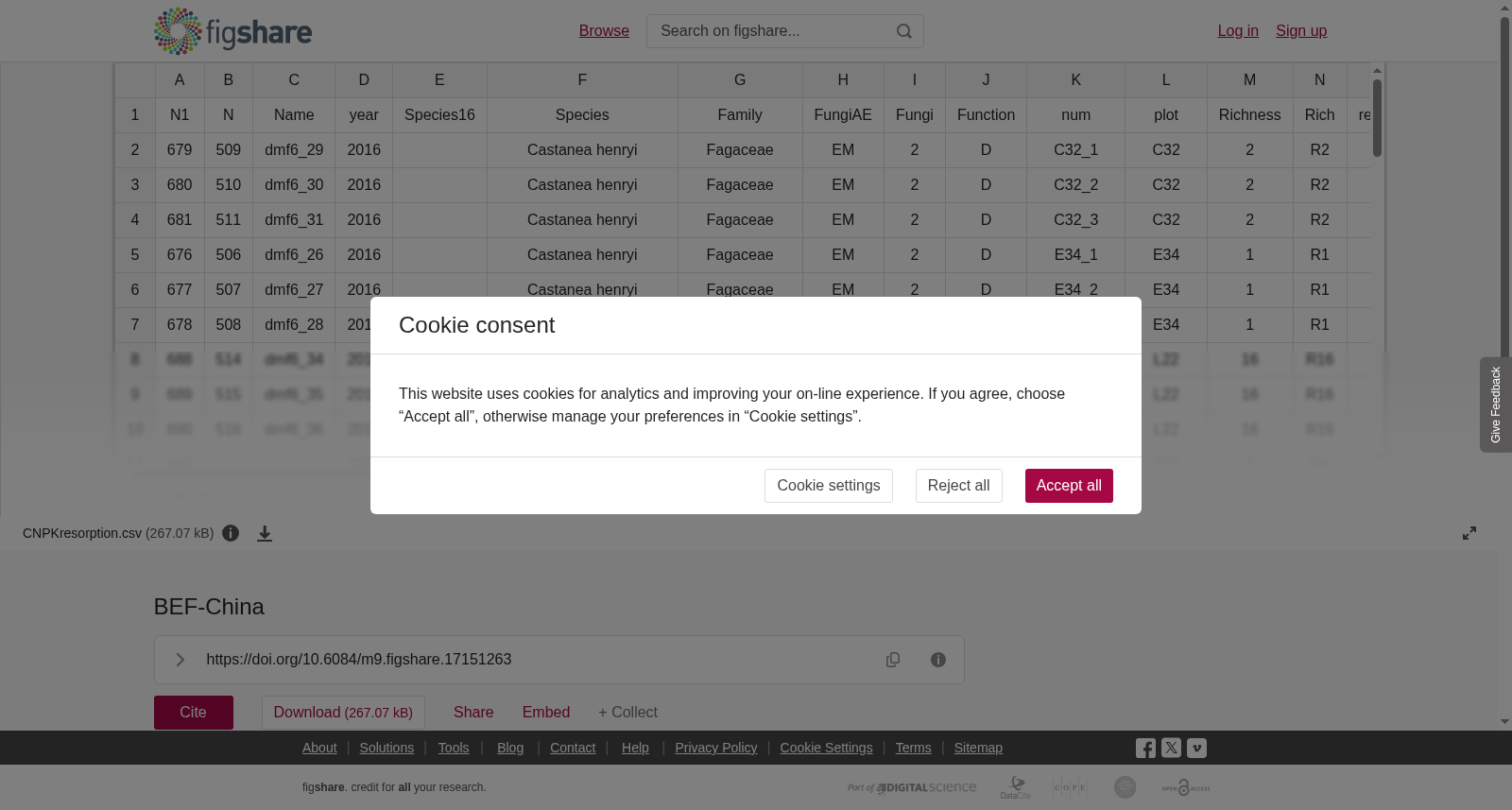Open the Sitemap footer link
The width and height of the screenshot is (1512, 810).
978,748
